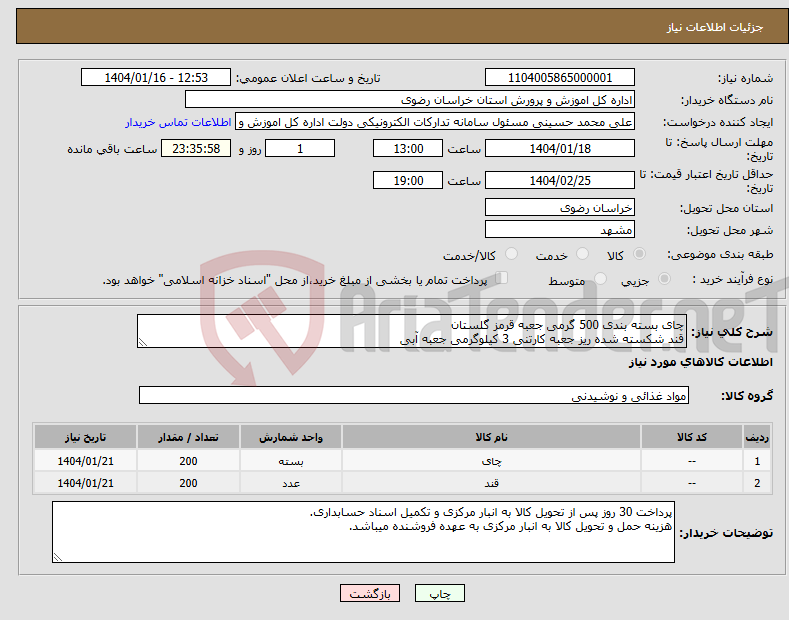Click the delivery province field خراسان رضوی

pyautogui.click(x=560, y=207)
